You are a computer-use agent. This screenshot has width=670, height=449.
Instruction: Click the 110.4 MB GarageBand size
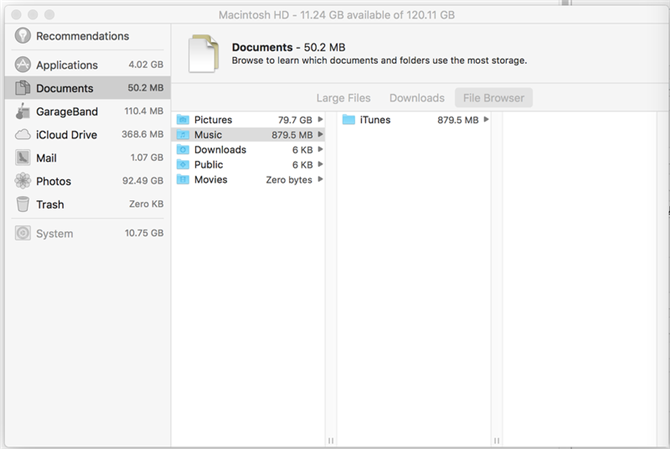[x=144, y=111]
